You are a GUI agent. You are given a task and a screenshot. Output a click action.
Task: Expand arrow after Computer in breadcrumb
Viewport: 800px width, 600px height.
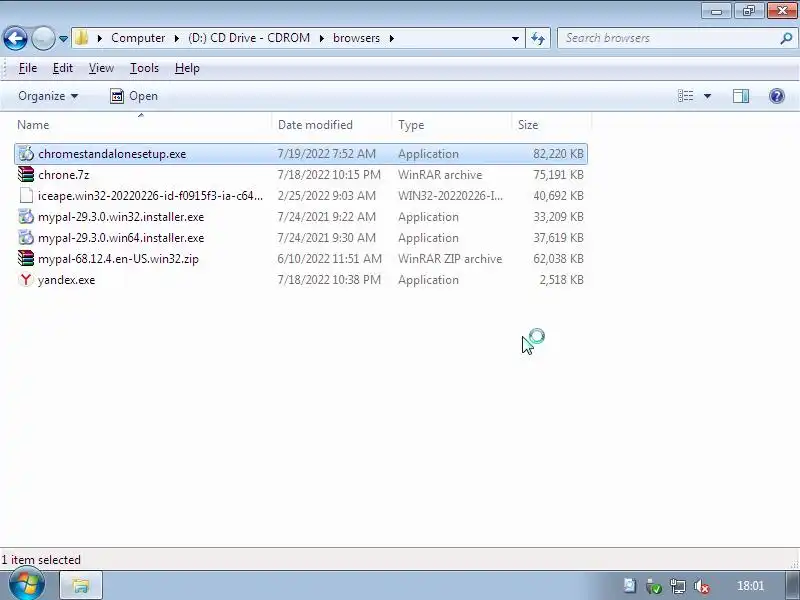(177, 38)
